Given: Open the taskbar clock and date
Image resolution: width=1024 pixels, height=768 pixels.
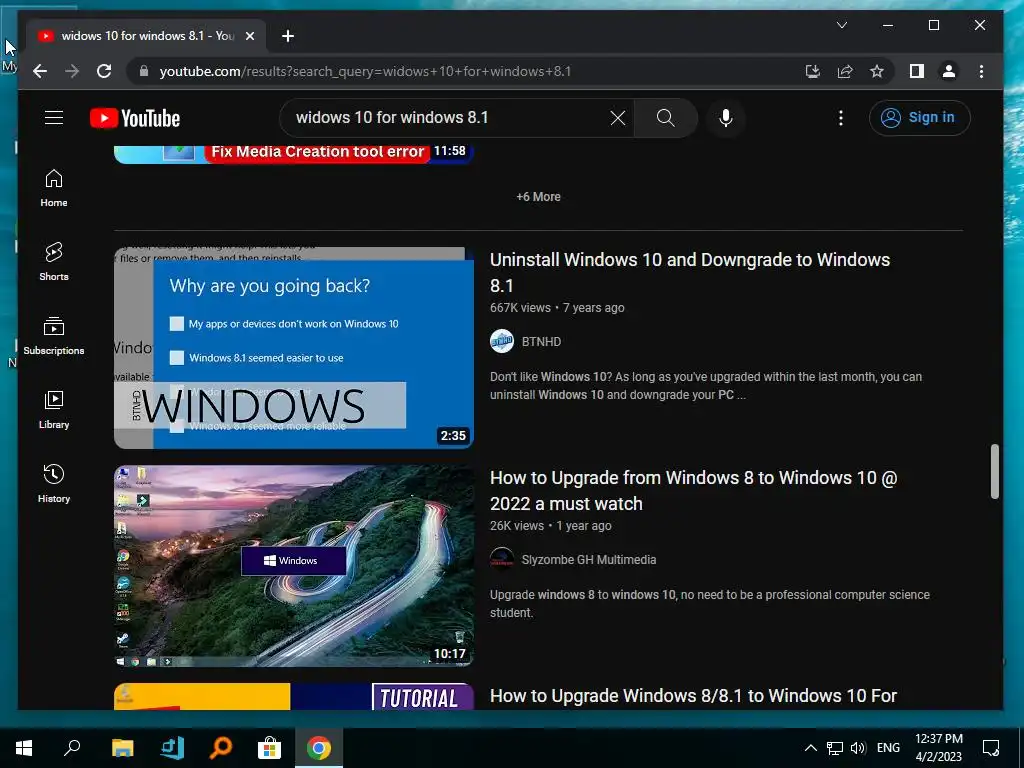Looking at the screenshot, I should click(938, 748).
